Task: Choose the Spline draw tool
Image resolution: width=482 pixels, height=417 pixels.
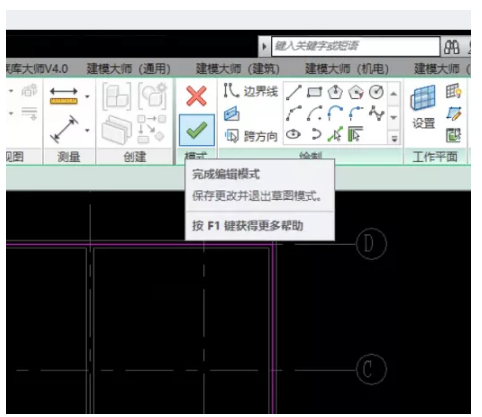Action: 377,113
